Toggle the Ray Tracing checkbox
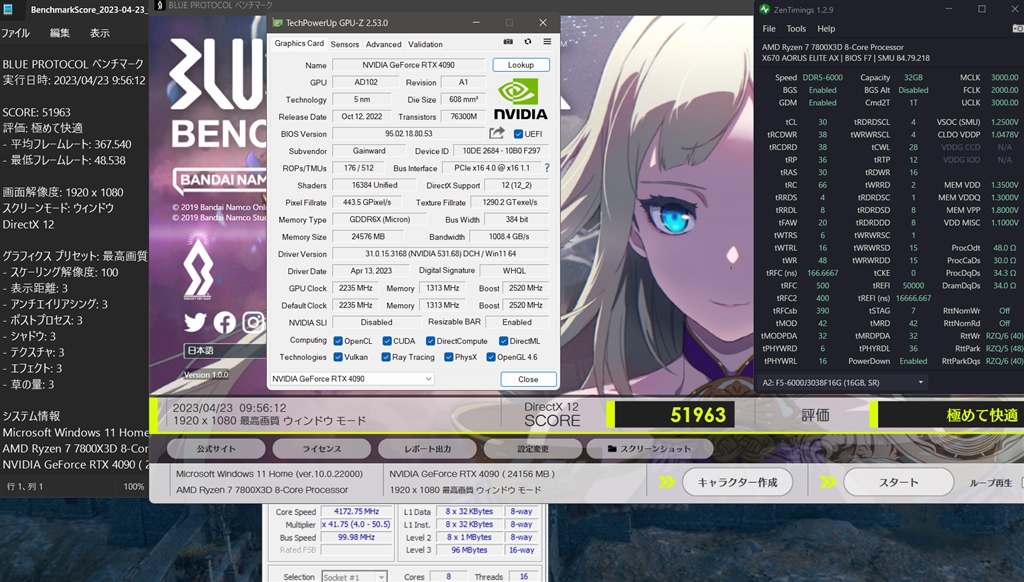 point(386,357)
